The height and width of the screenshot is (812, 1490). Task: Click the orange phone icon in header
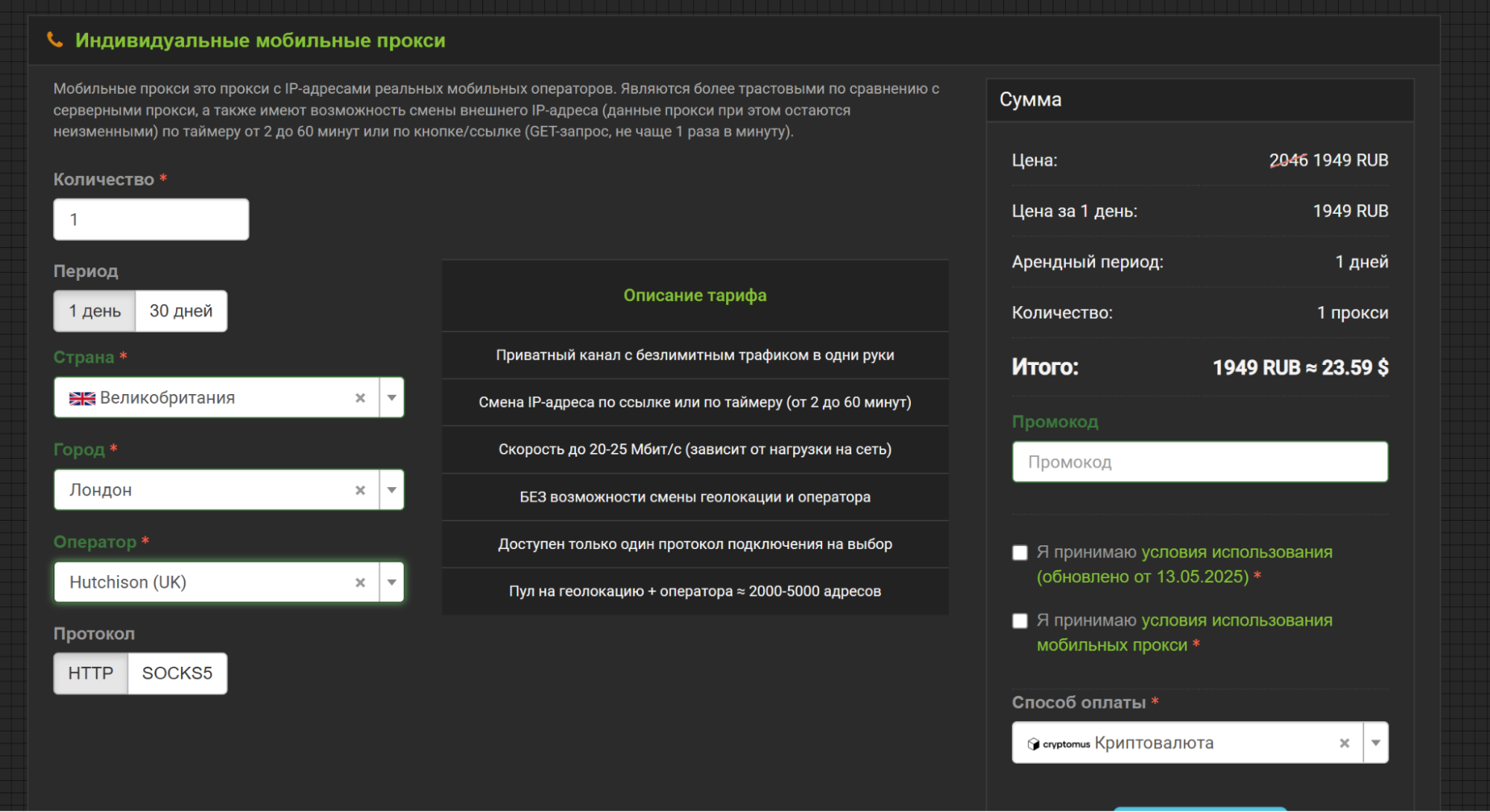coord(54,39)
